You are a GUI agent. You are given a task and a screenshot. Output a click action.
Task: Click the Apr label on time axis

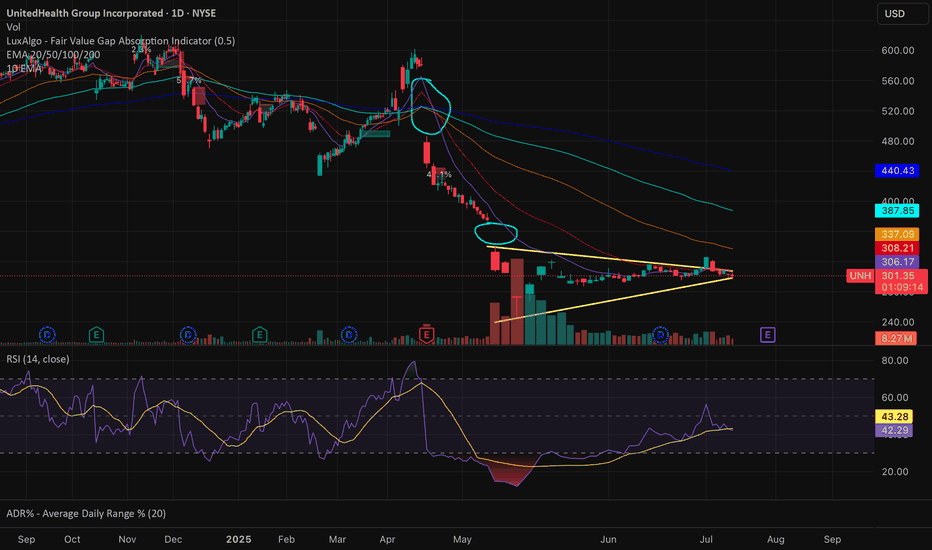point(388,539)
